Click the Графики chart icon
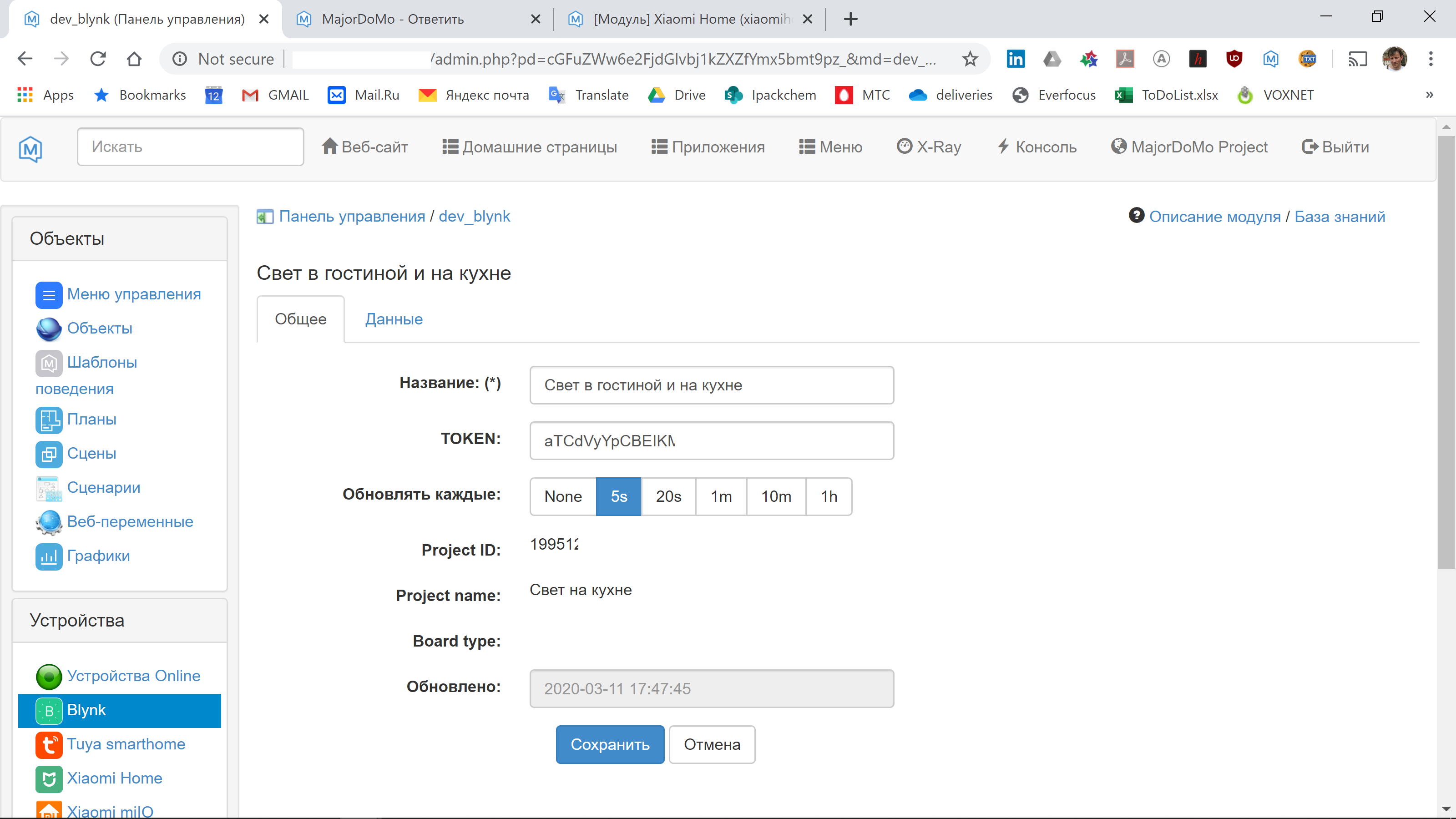The image size is (1456, 819). [x=49, y=556]
